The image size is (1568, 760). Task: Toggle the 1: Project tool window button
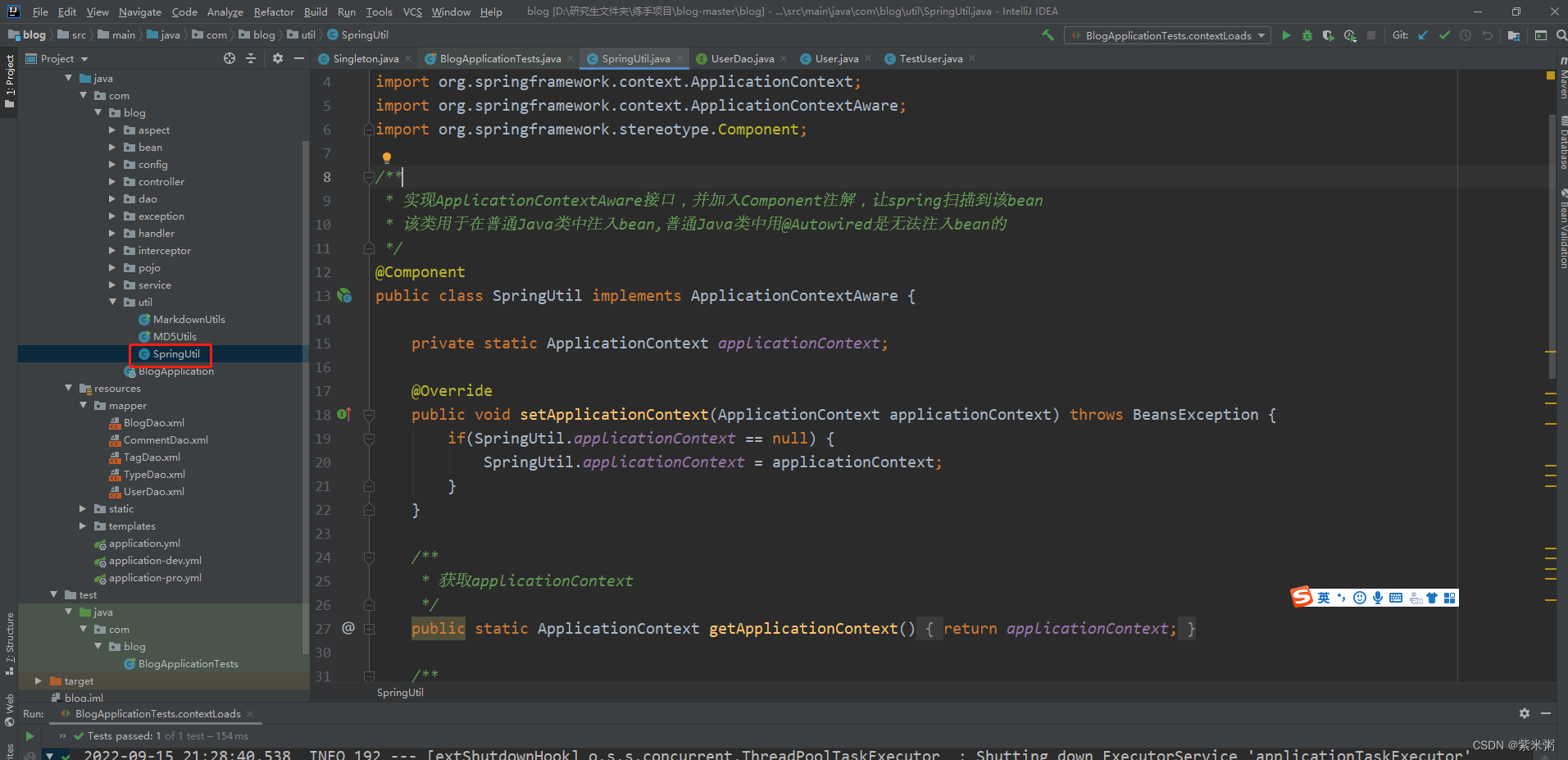pyautogui.click(x=9, y=82)
